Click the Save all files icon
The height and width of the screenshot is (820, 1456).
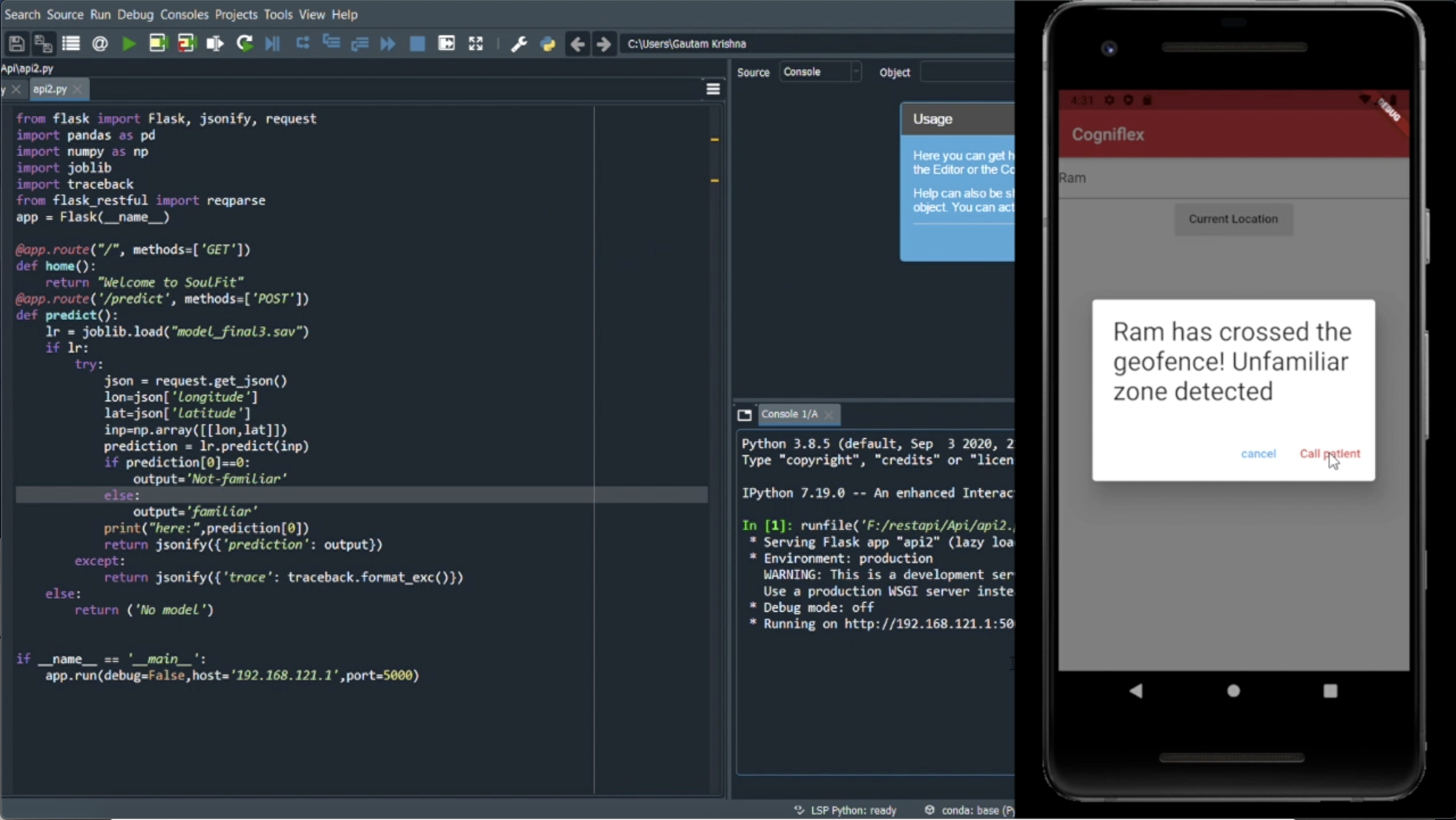(43, 43)
